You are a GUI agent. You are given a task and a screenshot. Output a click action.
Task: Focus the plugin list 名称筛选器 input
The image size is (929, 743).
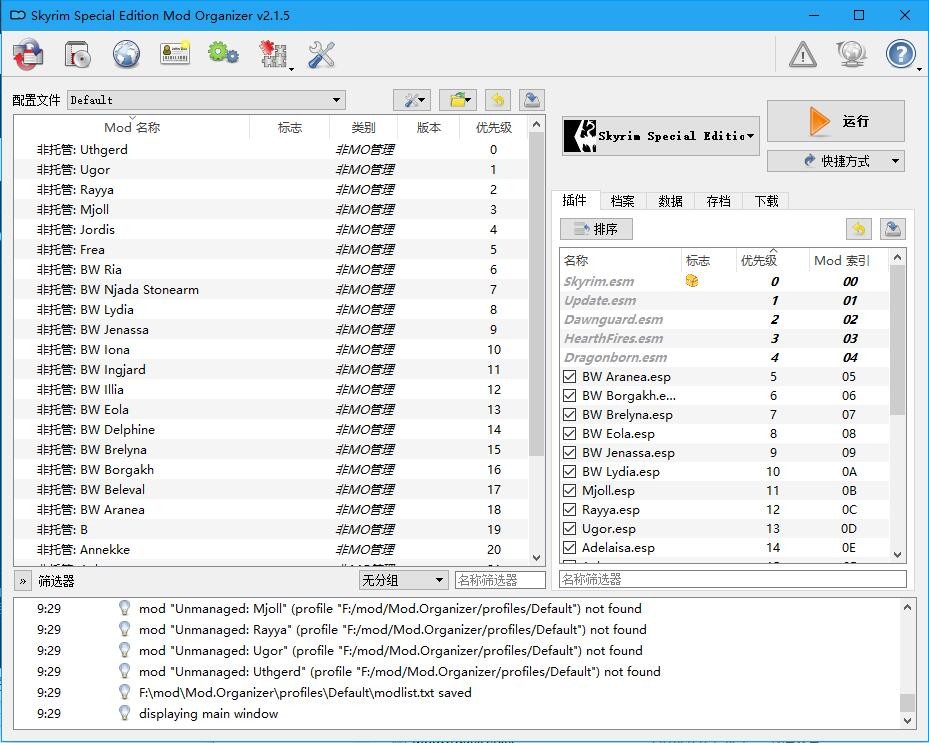click(x=733, y=579)
